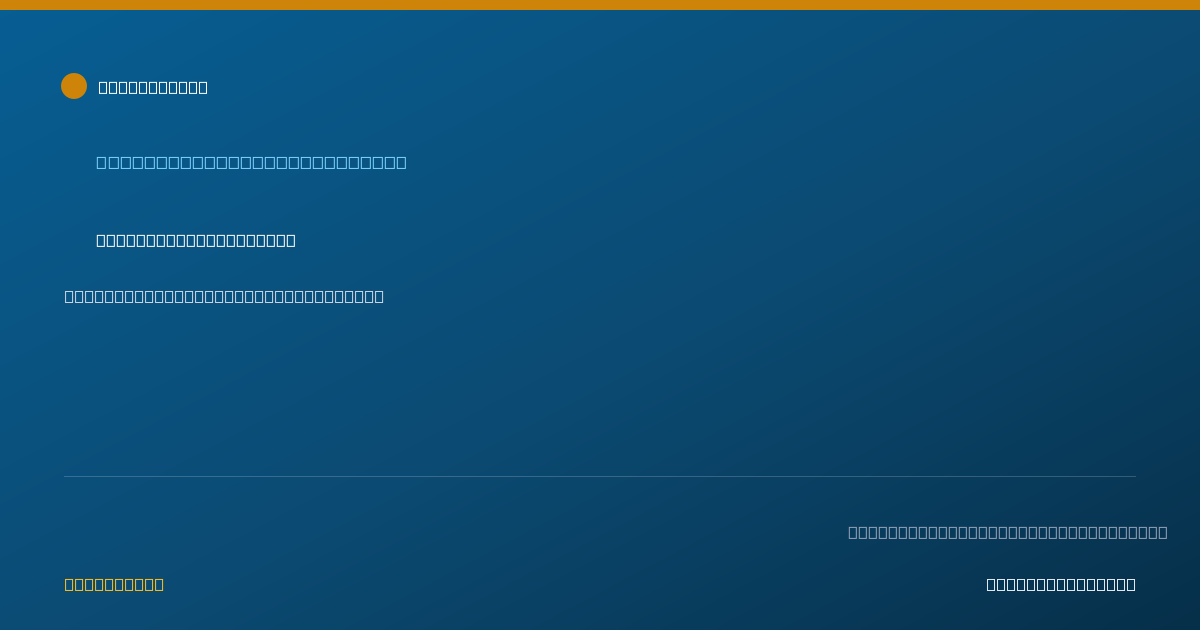Click the light blue text line
Viewport: 1200px width, 630px height.
point(251,162)
